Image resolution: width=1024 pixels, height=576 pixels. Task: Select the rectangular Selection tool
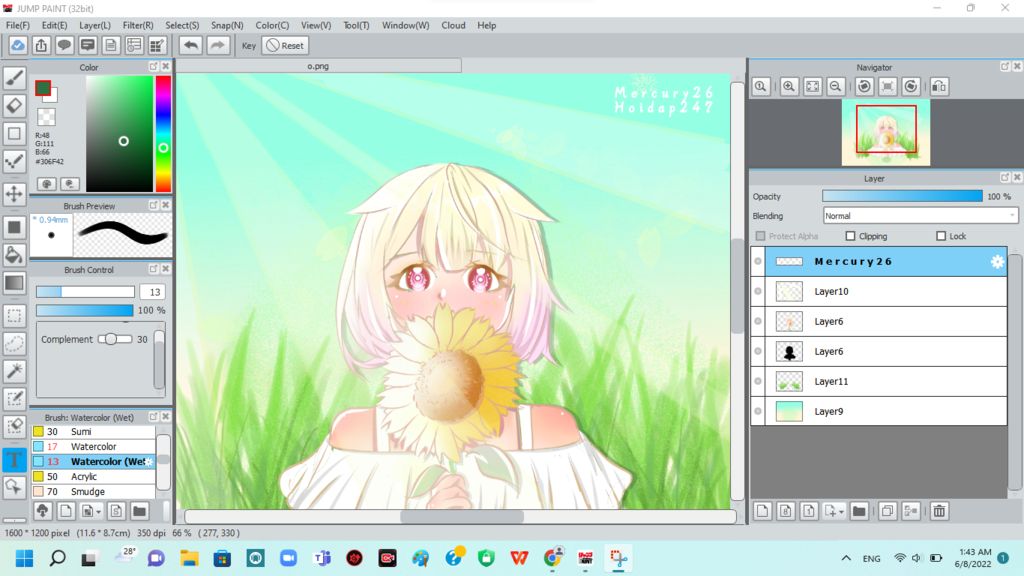[x=14, y=315]
